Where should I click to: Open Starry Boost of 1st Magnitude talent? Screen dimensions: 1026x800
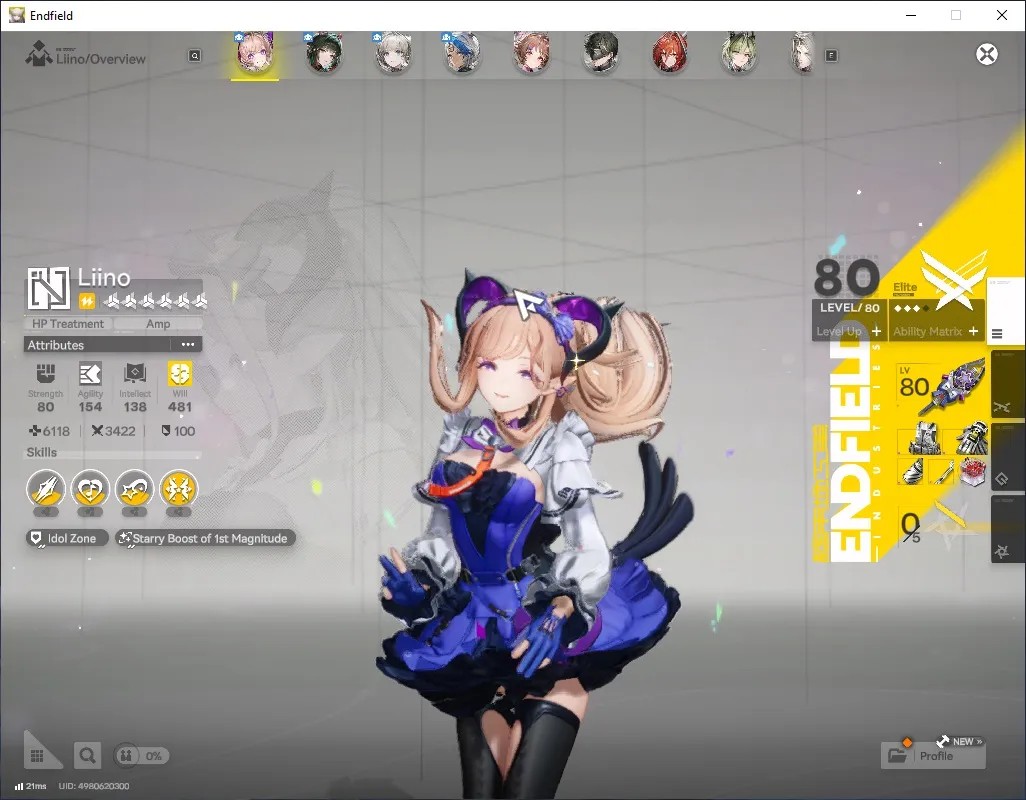coord(205,538)
